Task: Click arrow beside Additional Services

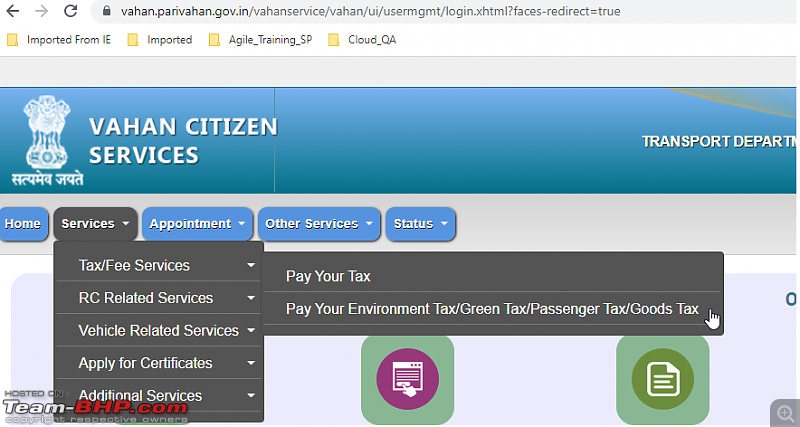Action: 251,395
